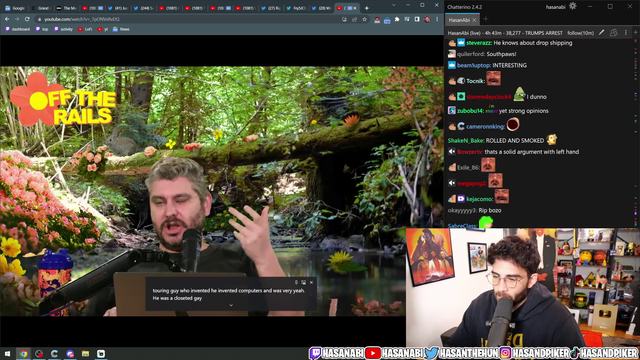Click the Chatterino chat scrollbar
The width and height of the screenshot is (640, 360).
pos(636,133)
